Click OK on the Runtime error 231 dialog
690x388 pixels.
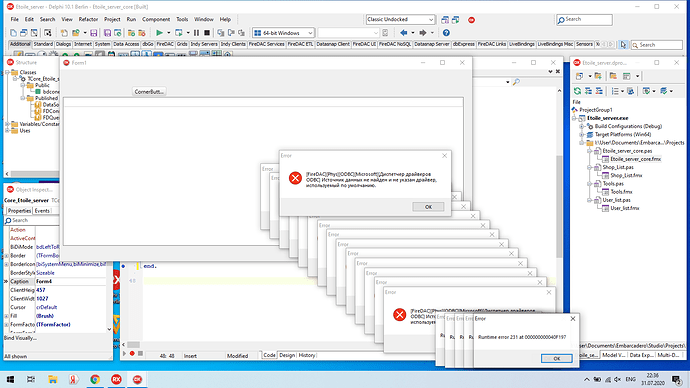click(x=557, y=359)
